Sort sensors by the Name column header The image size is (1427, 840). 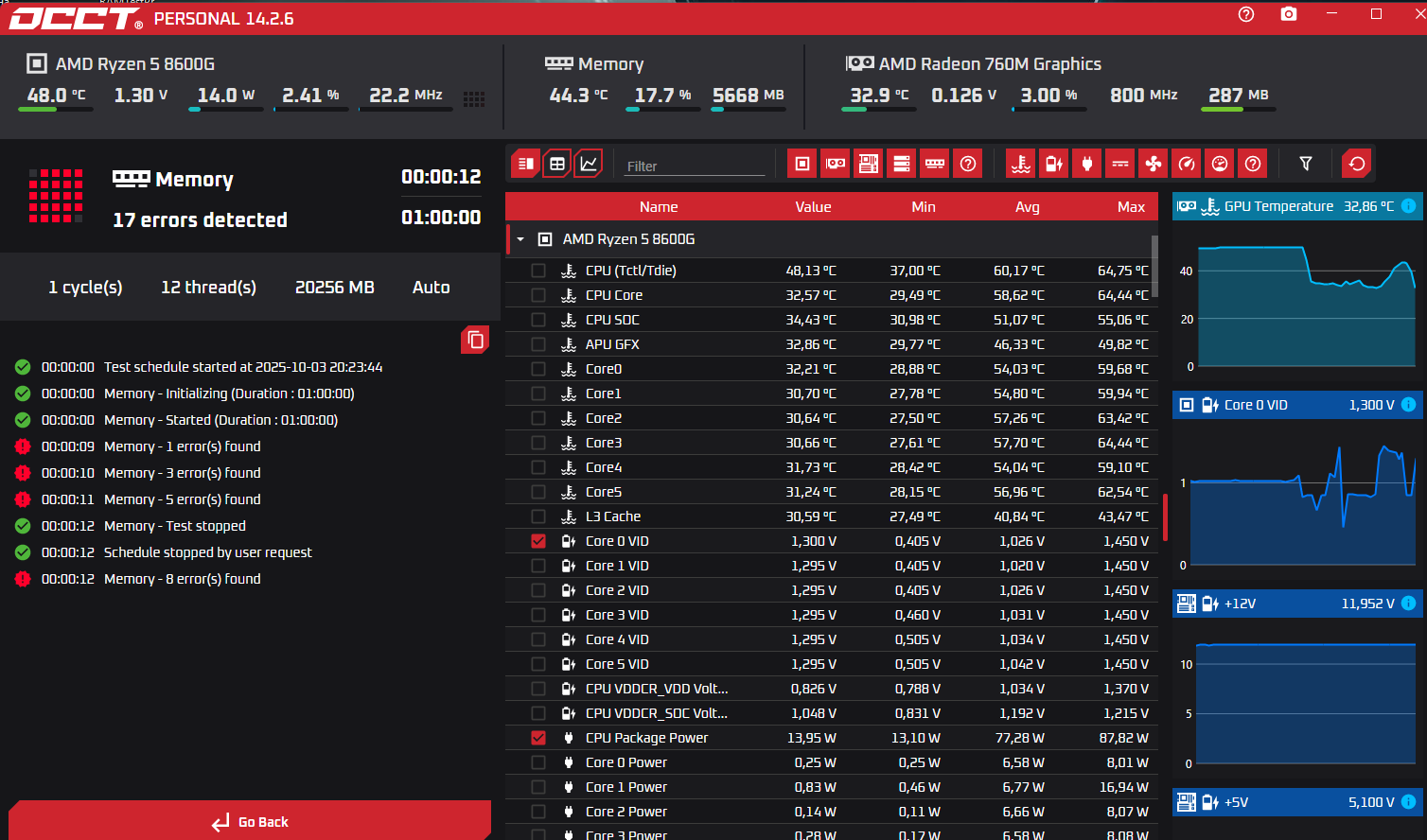click(658, 207)
